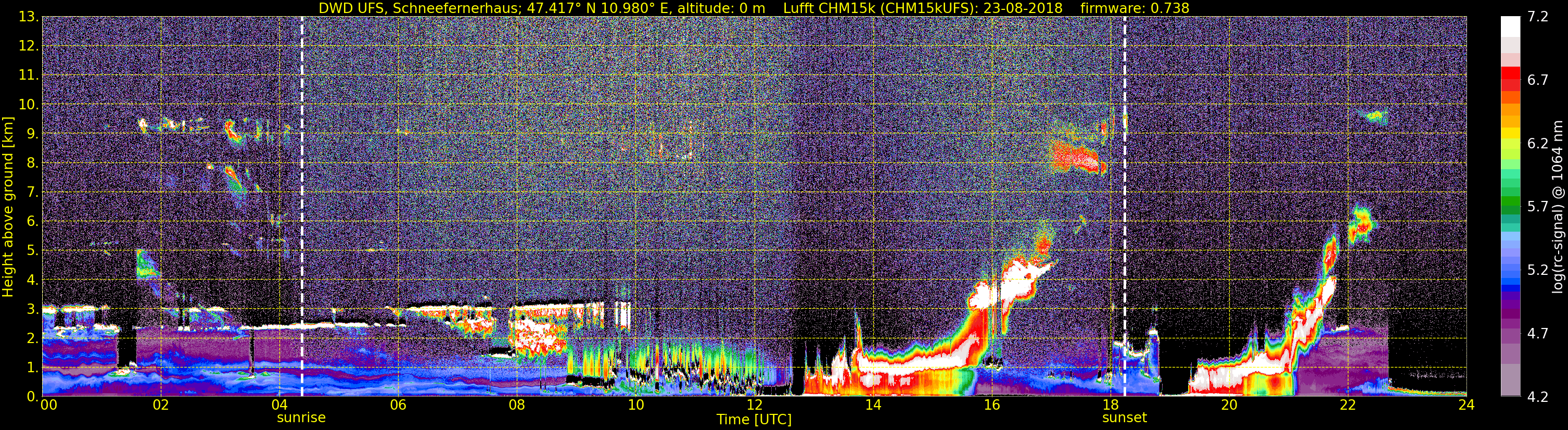The width and height of the screenshot is (1568, 430).
Task: Click the '16' time axis tick label
Action: (991, 406)
